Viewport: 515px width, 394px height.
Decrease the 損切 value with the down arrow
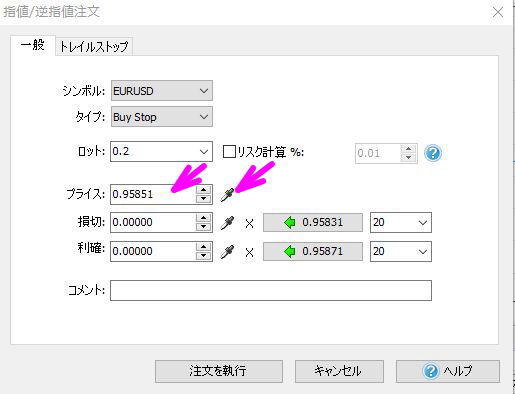pos(203,227)
